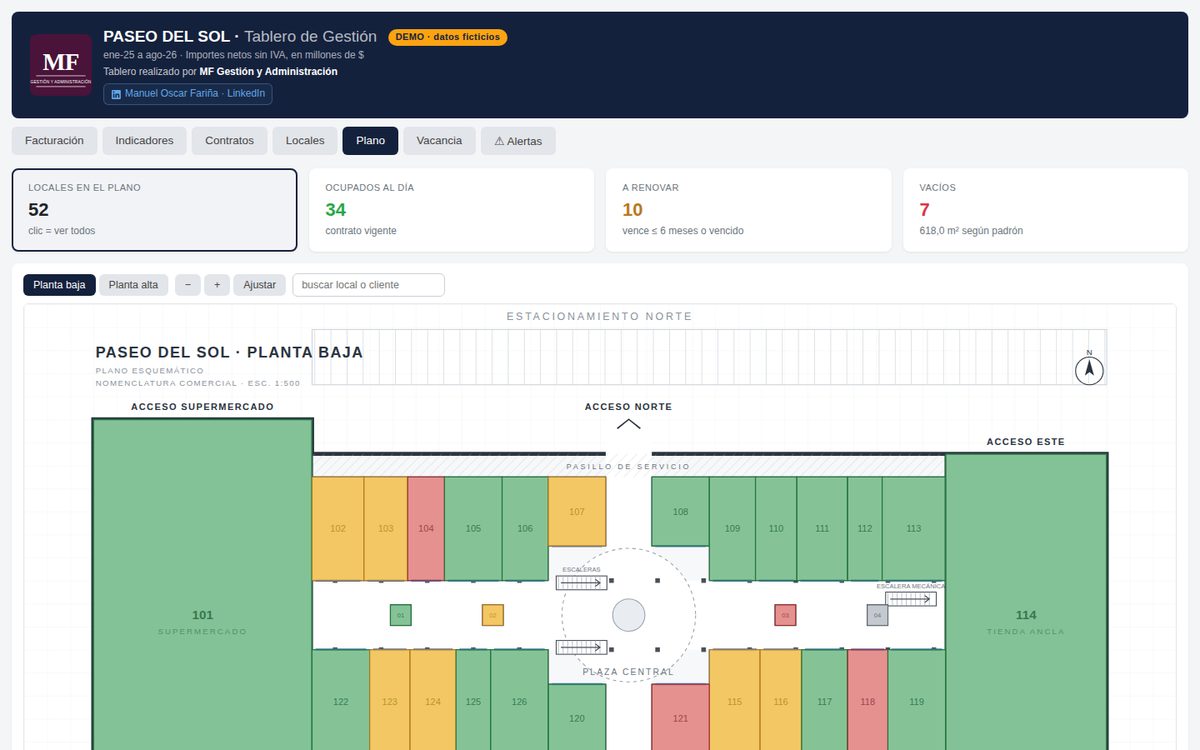Focus the buscar local o cliente field
This screenshot has width=1200, height=750.
368,285
